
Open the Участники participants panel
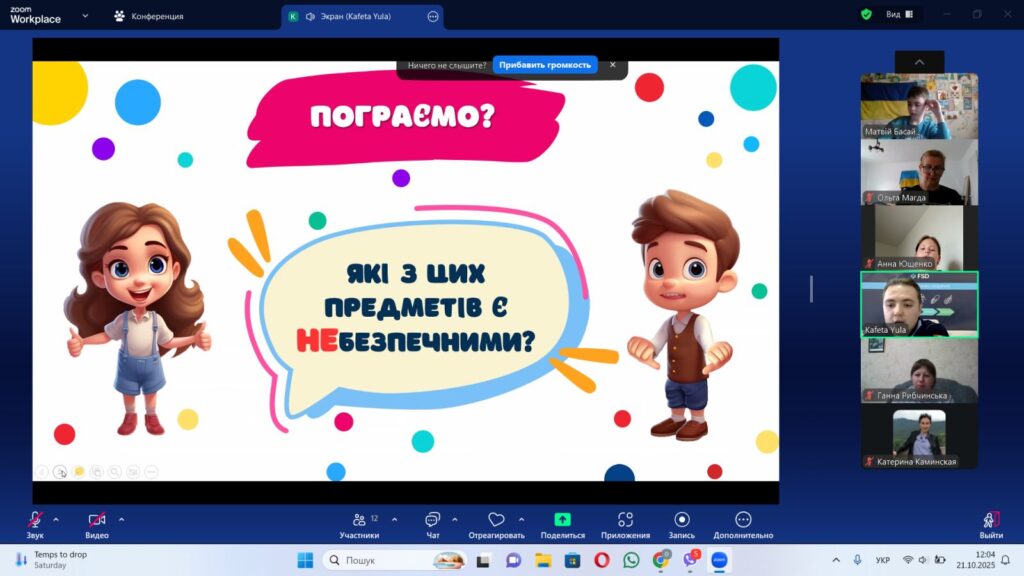coord(359,520)
